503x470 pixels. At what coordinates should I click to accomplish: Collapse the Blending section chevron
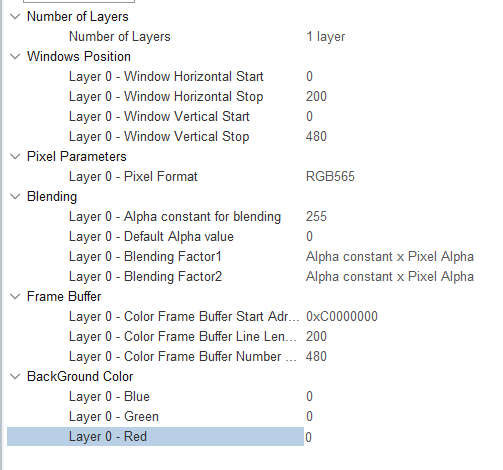coord(15,196)
